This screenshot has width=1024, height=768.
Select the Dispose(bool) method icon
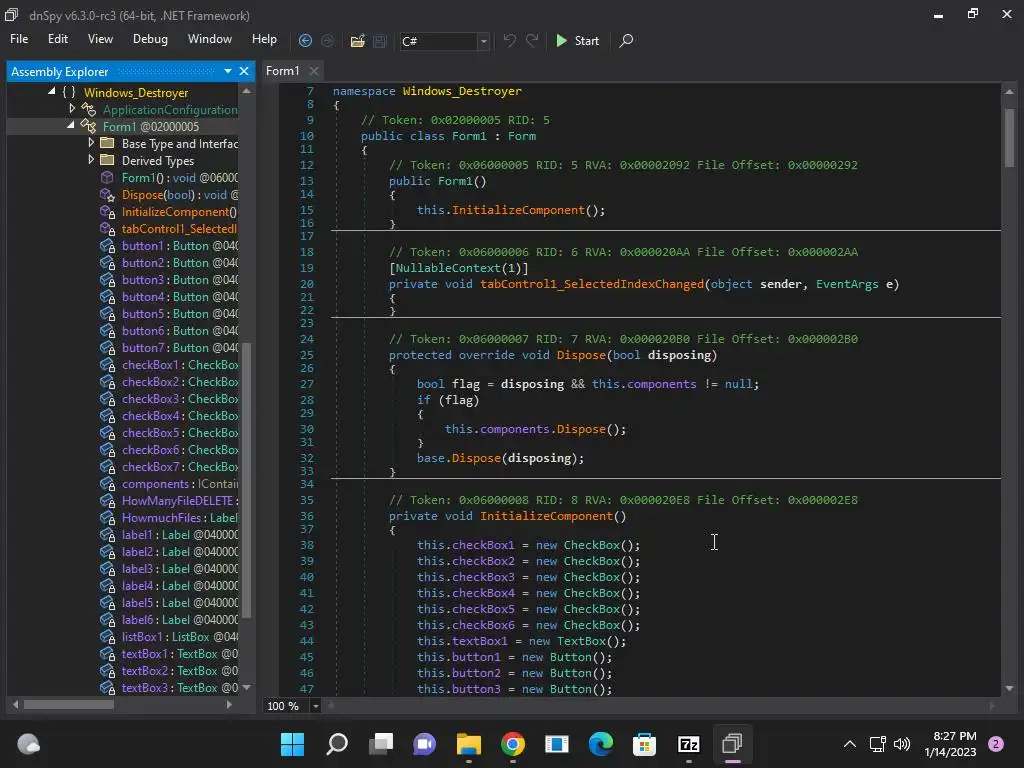click(107, 195)
